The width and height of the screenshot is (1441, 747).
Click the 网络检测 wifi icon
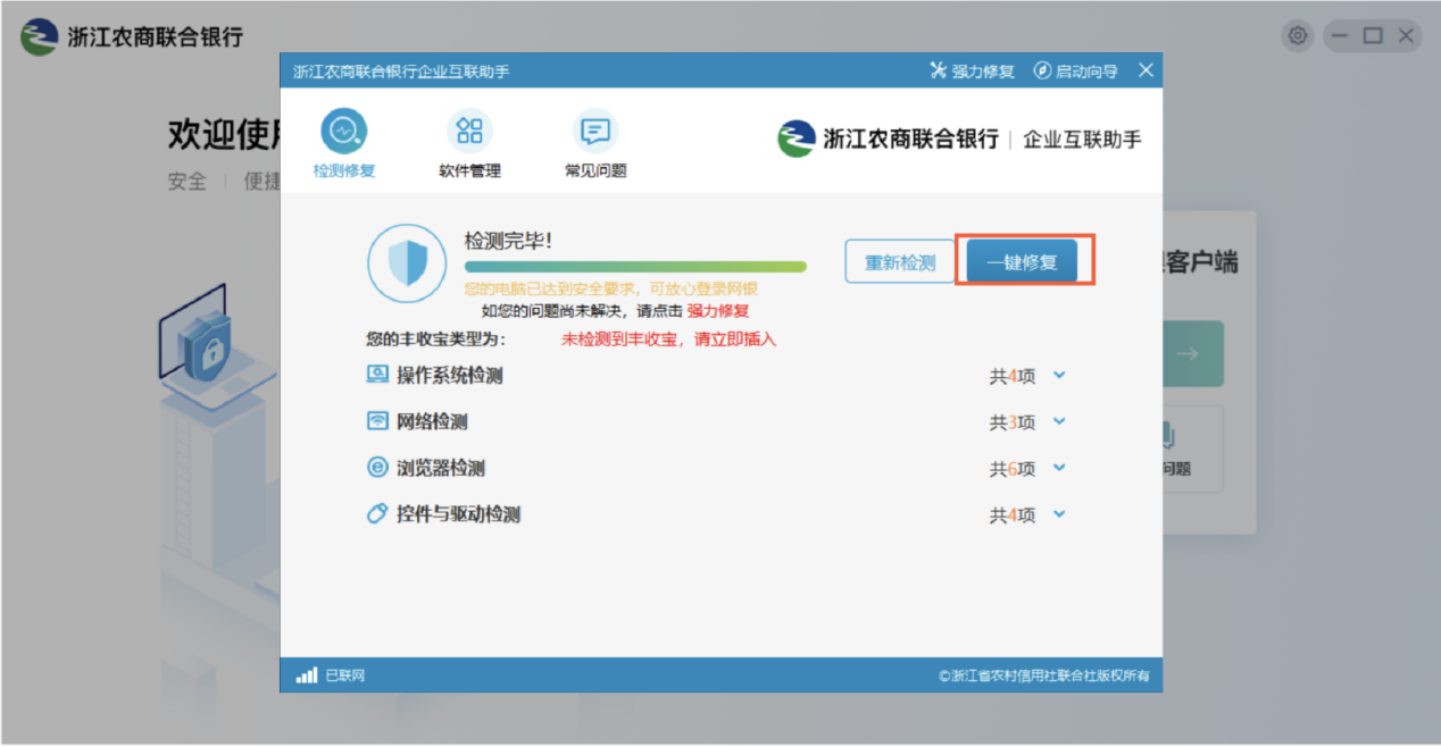pyautogui.click(x=377, y=421)
